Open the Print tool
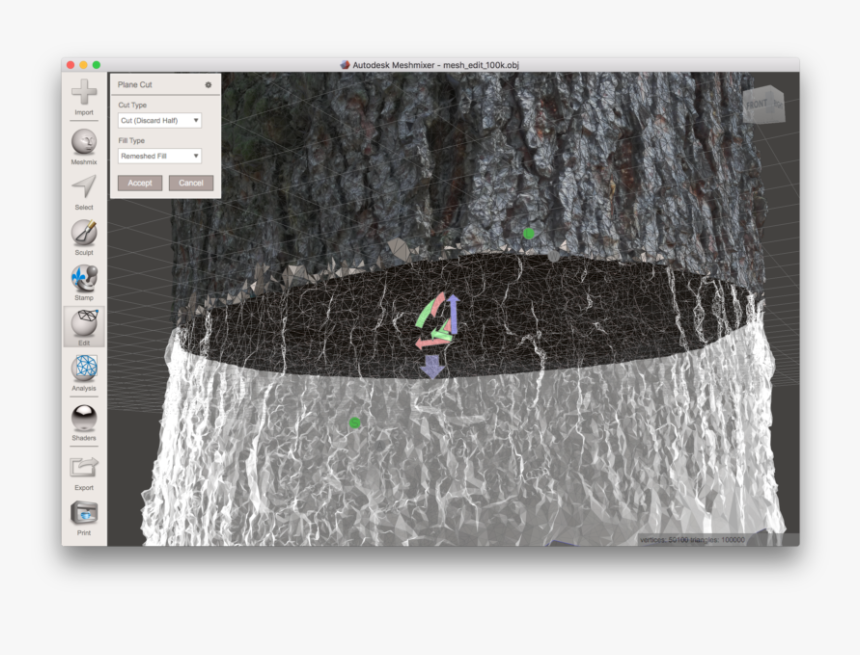Viewport: 860px width, 655px height. 83,513
